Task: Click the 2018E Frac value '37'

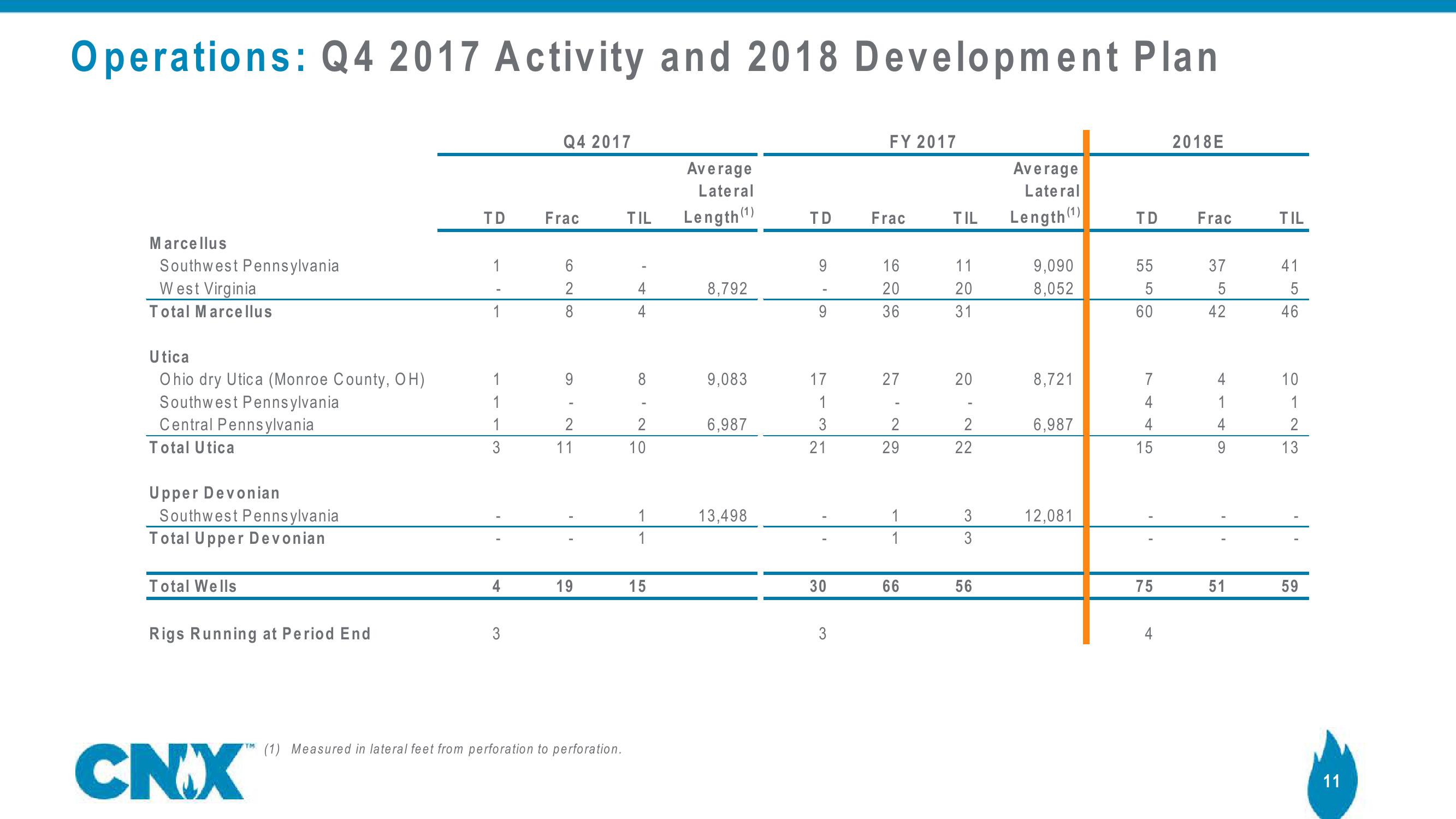Action: [1217, 266]
